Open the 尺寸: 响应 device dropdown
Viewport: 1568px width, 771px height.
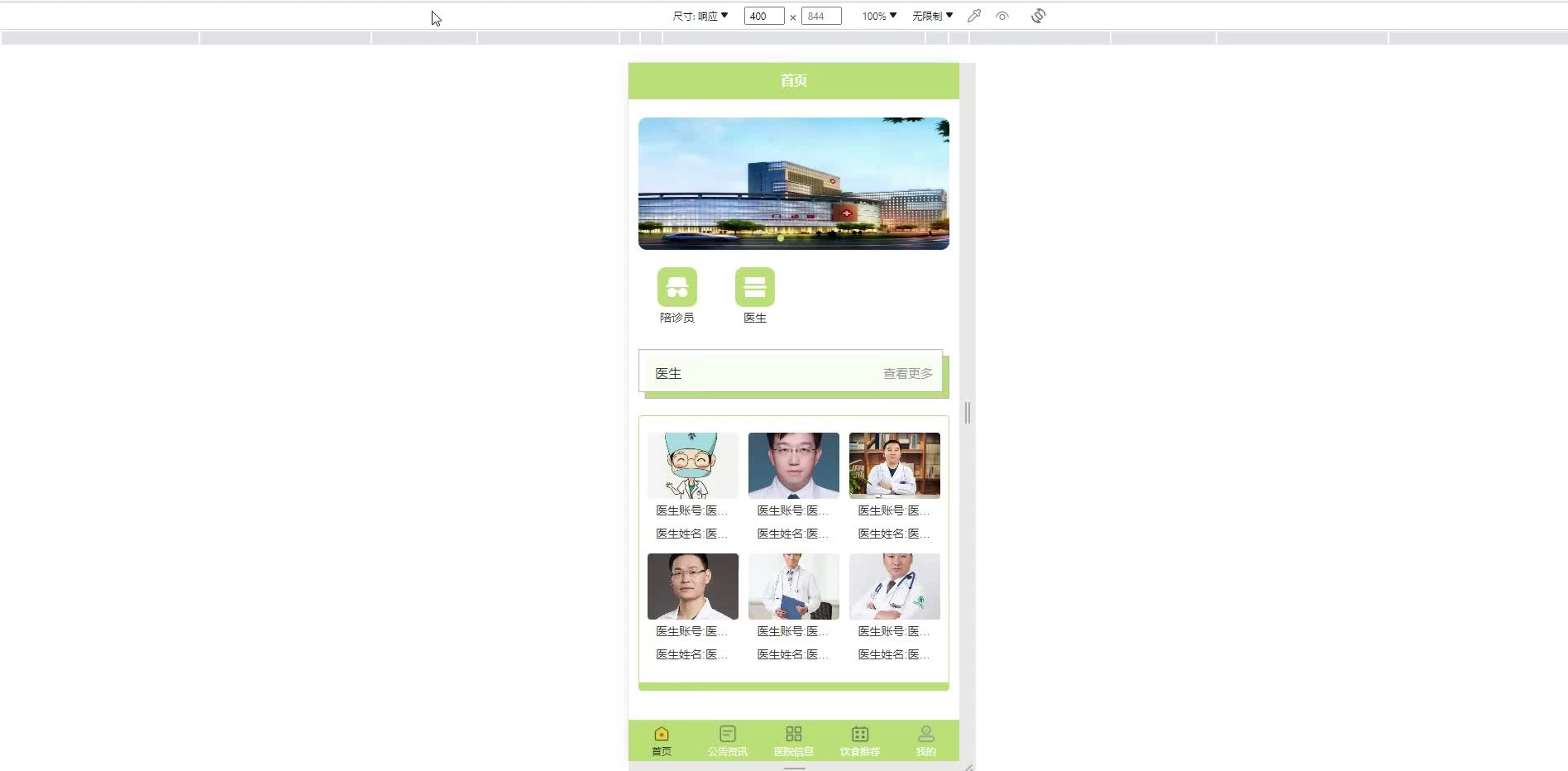click(700, 16)
